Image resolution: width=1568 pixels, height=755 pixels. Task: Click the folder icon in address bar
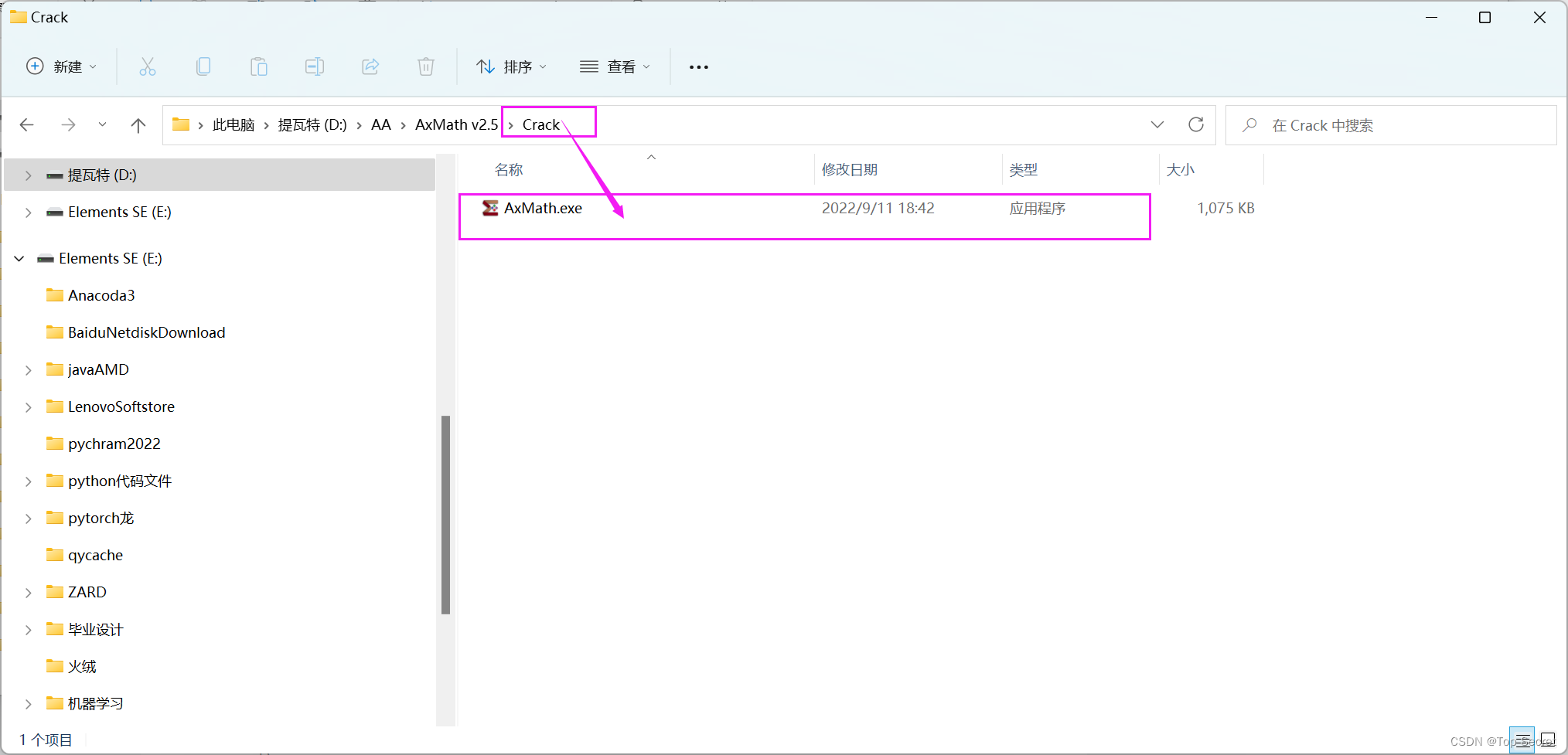tap(181, 124)
